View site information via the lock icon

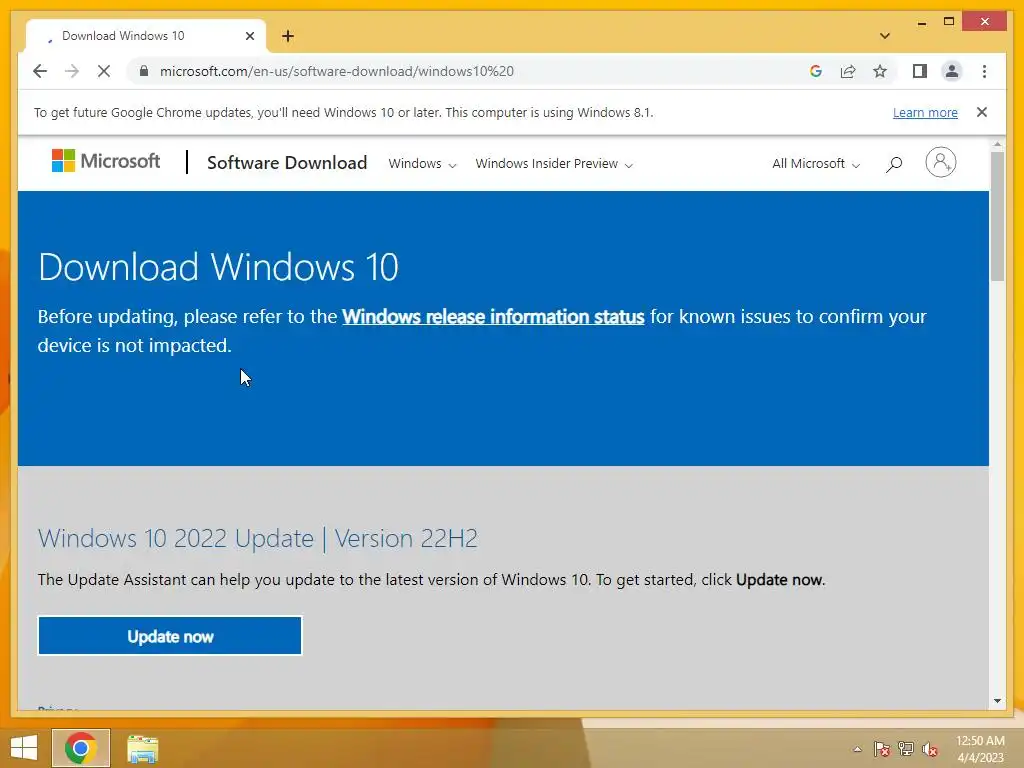tap(144, 71)
